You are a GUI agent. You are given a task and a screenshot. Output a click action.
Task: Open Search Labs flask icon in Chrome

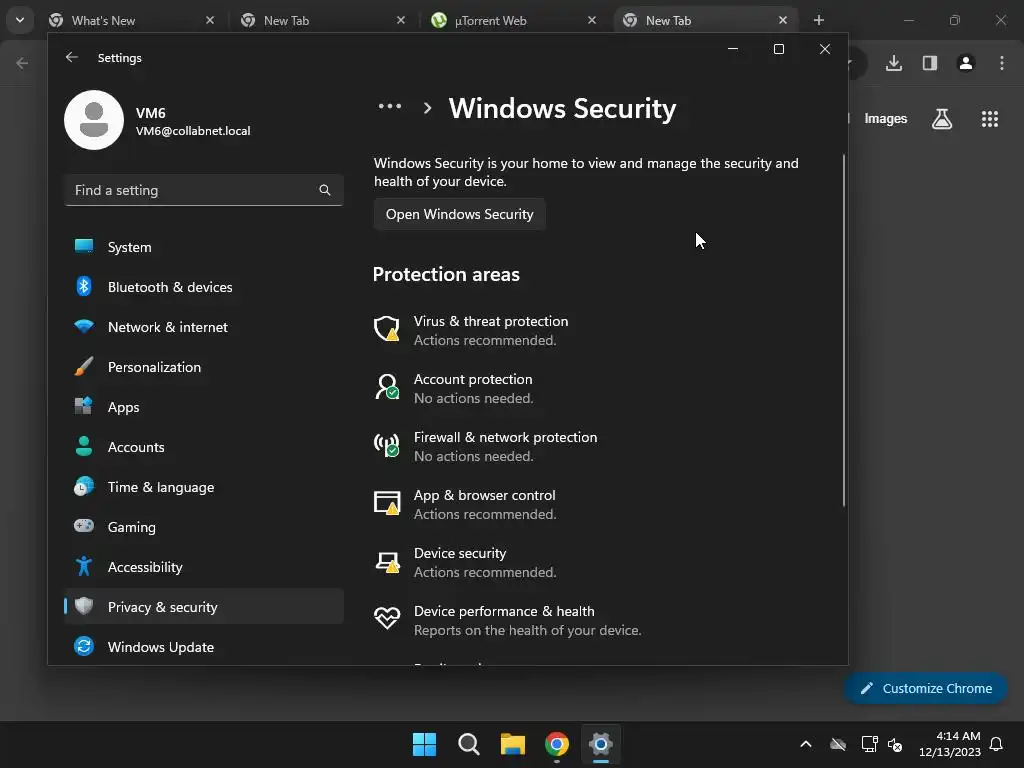click(x=942, y=119)
